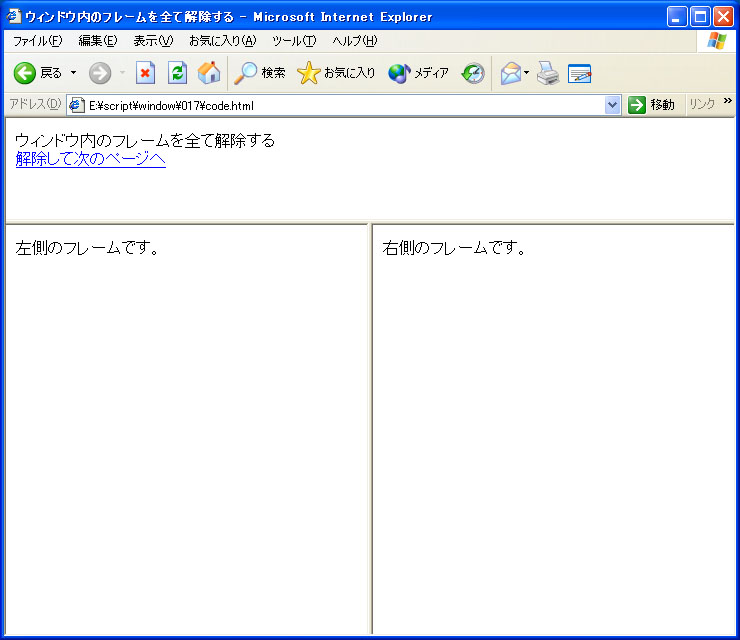Expand the address bar dropdown arrow

612,105
